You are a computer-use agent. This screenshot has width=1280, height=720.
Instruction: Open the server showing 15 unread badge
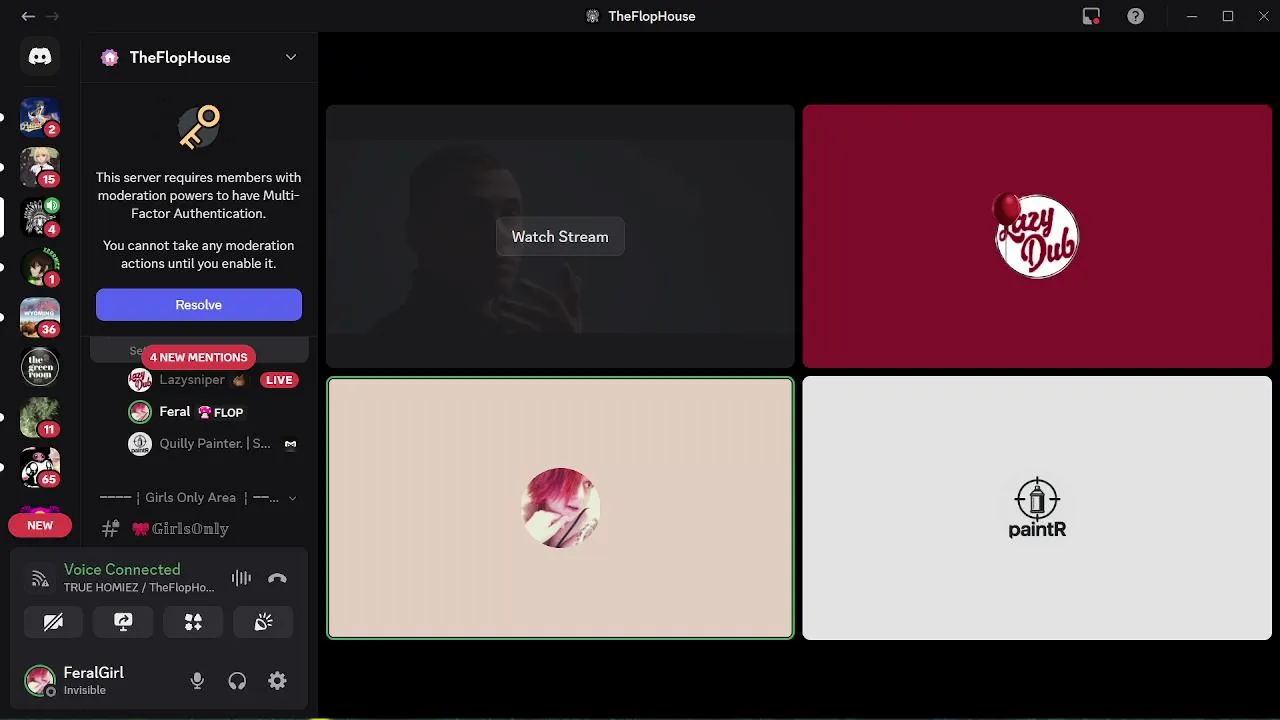point(40,167)
